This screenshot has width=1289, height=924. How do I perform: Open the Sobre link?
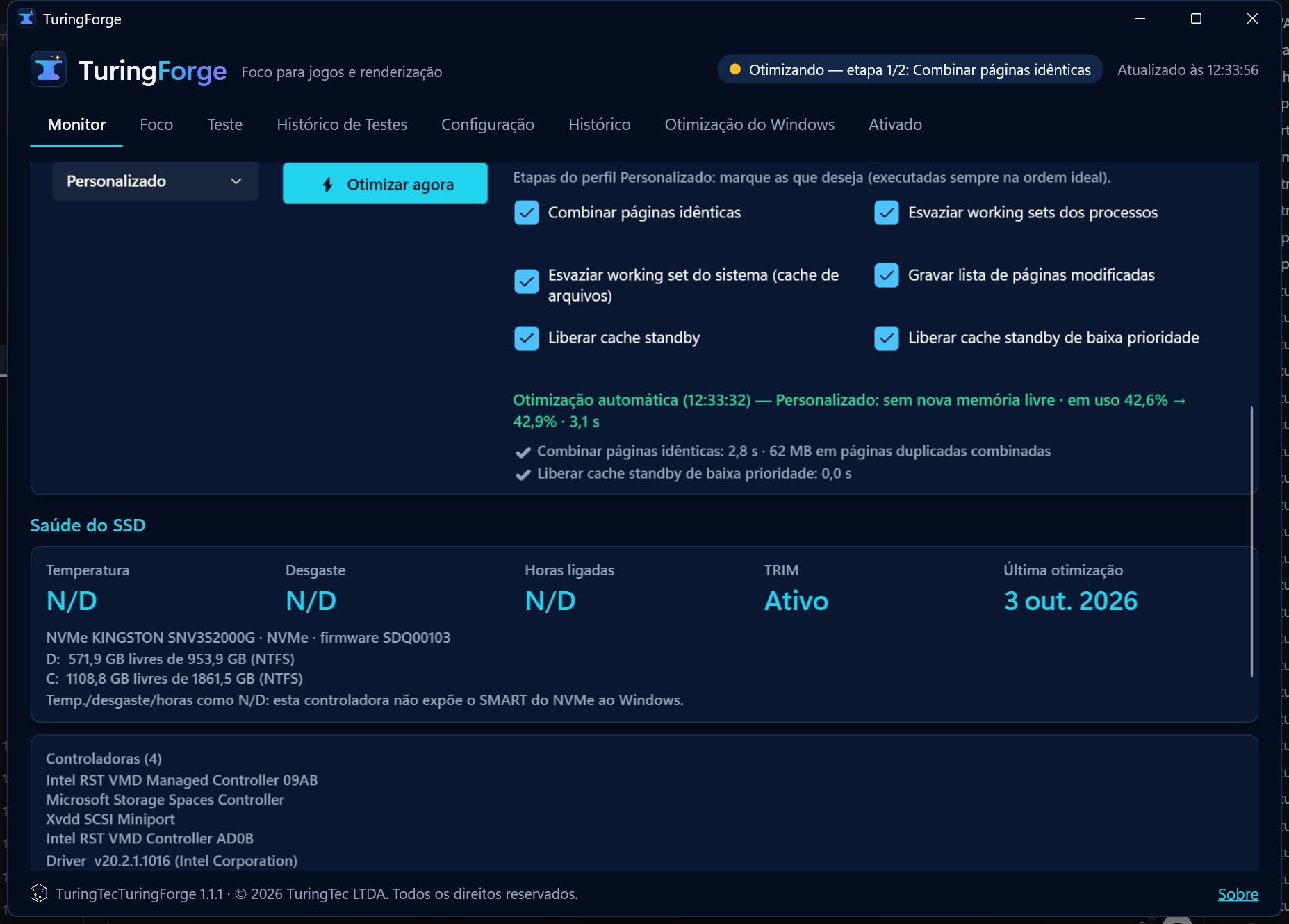point(1238,894)
